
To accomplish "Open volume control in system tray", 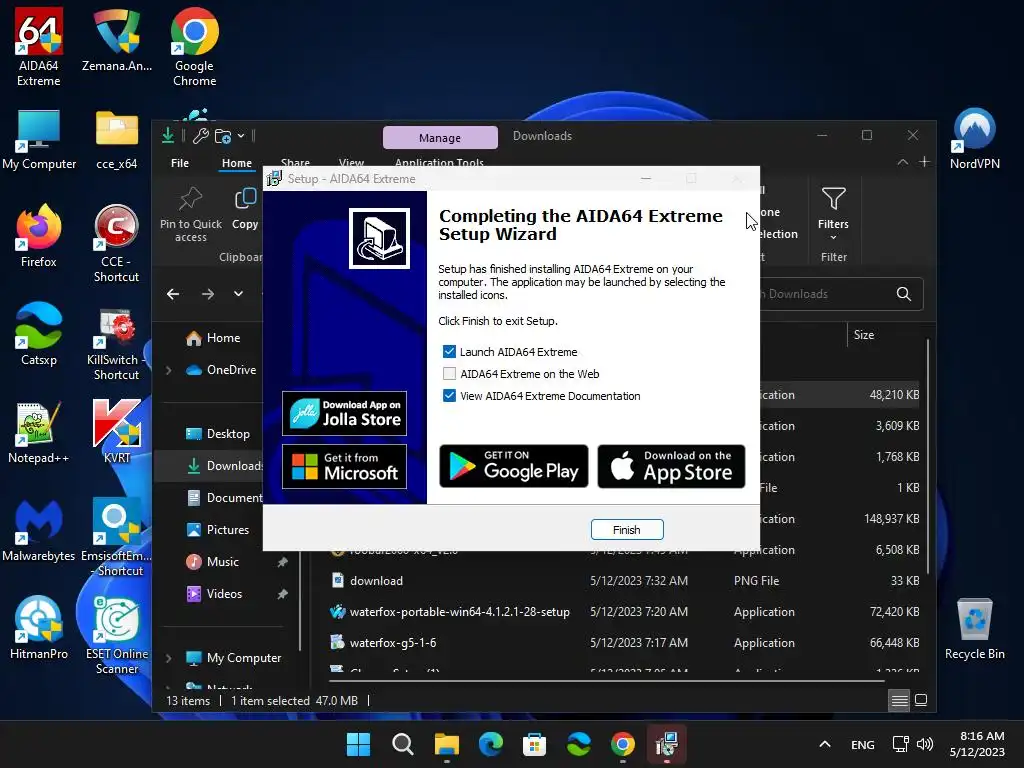I will (x=924, y=744).
